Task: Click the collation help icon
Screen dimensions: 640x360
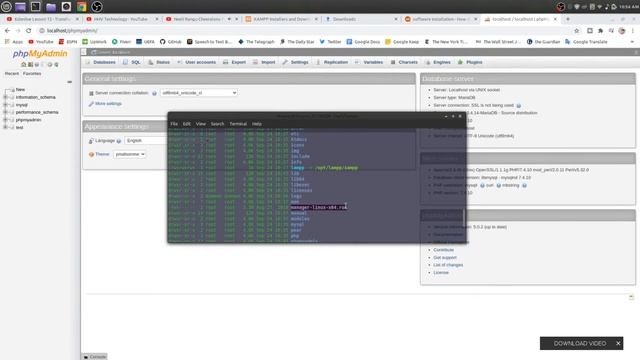Action: coord(154,93)
